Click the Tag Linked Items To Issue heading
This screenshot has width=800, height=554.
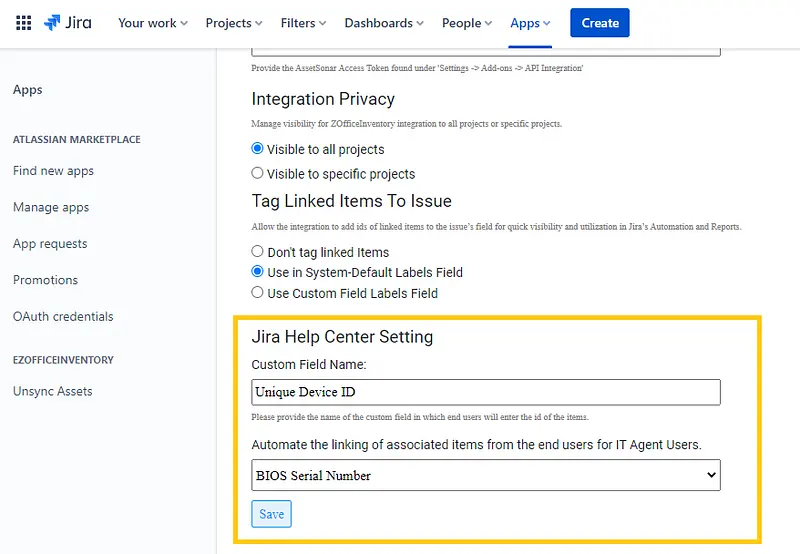tap(352, 201)
